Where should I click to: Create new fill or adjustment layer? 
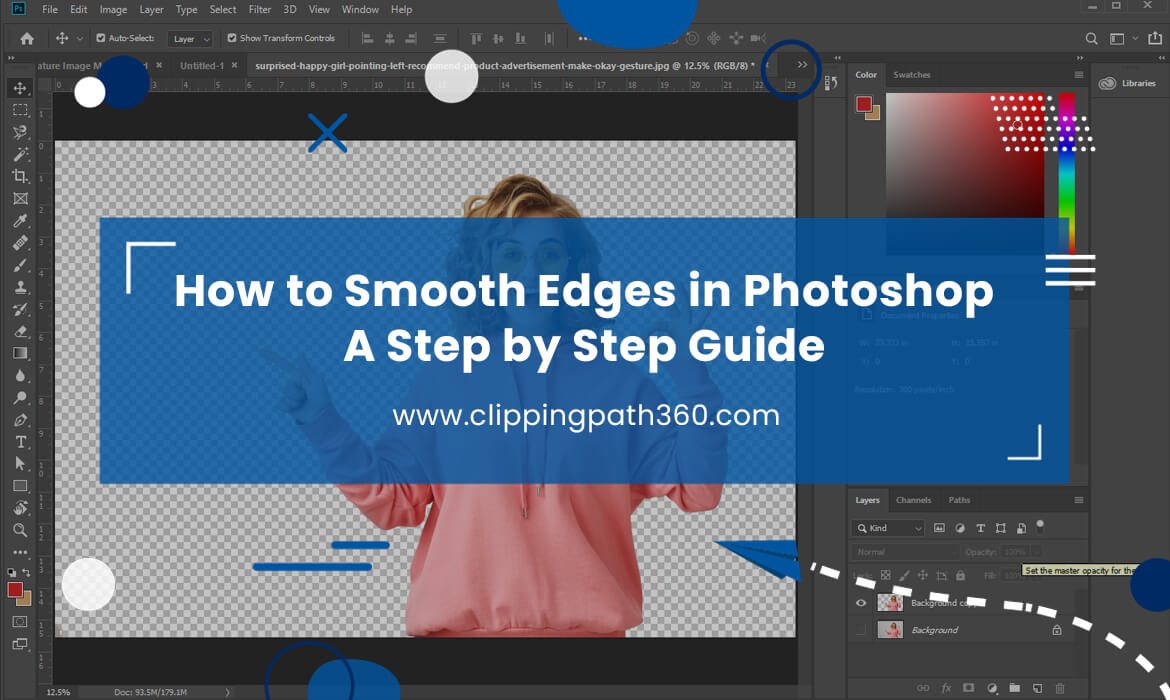(x=992, y=688)
